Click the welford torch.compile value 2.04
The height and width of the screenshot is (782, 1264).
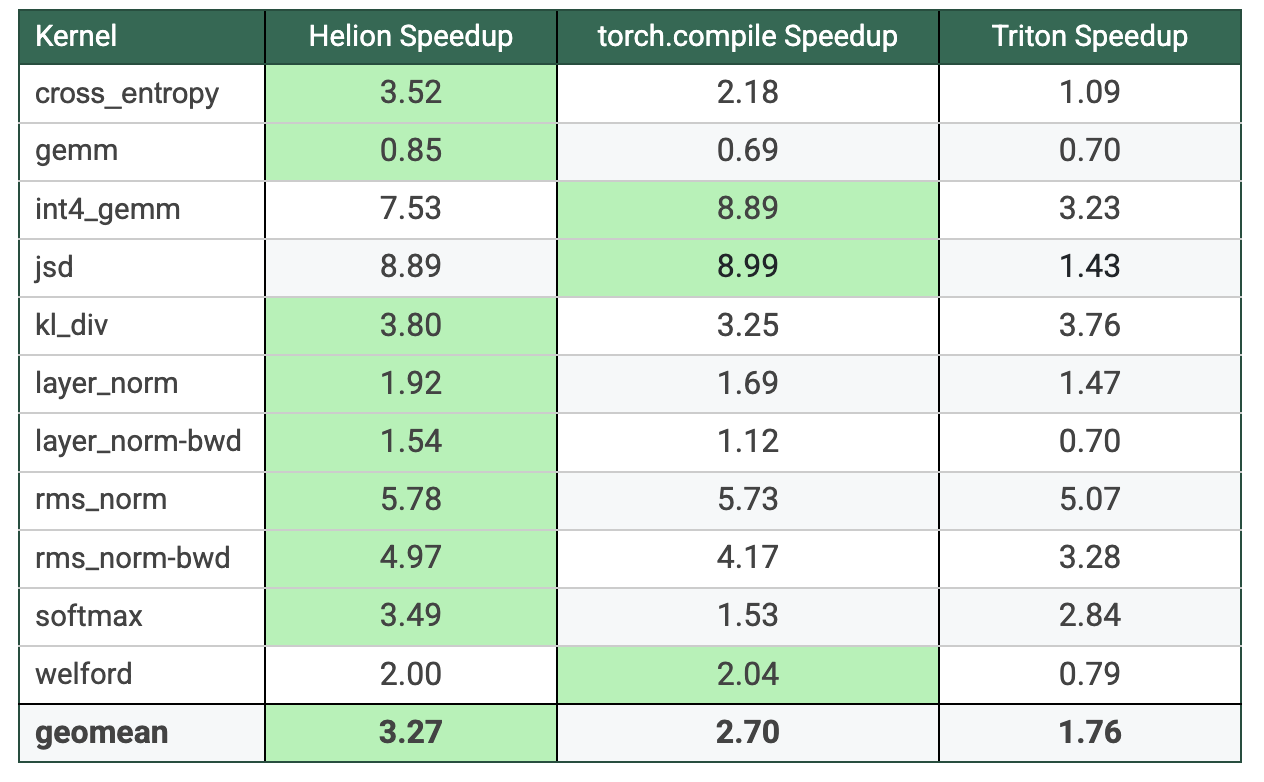point(747,673)
